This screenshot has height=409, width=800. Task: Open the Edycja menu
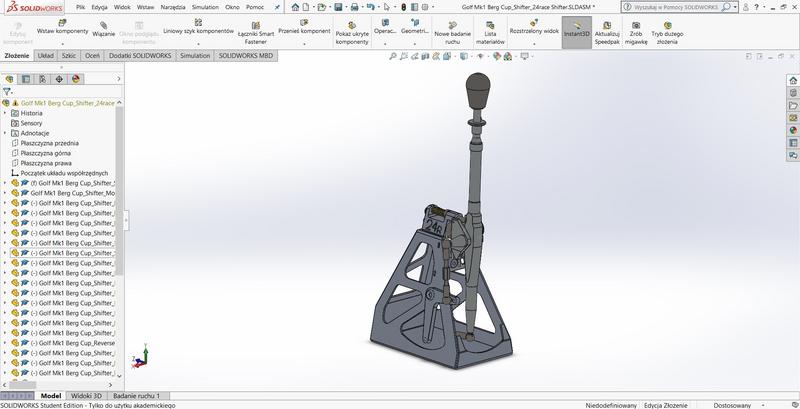[99, 7]
